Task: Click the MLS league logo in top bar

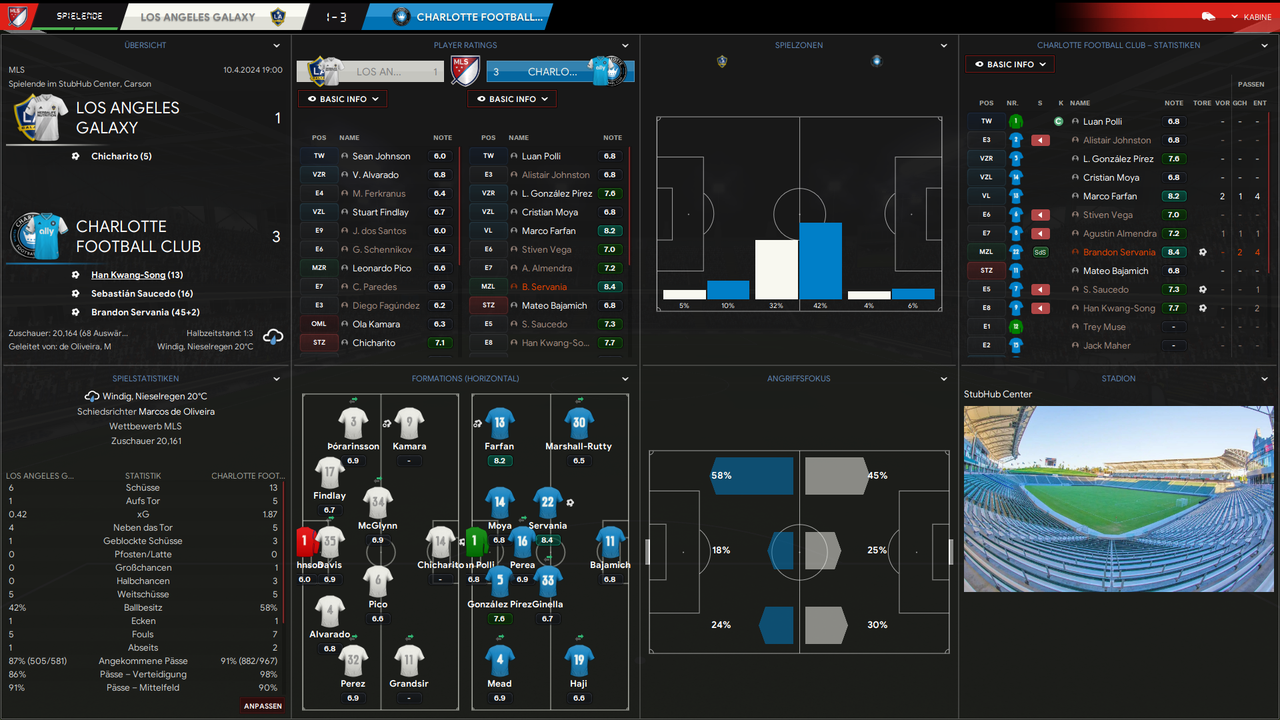Action: (x=17, y=17)
